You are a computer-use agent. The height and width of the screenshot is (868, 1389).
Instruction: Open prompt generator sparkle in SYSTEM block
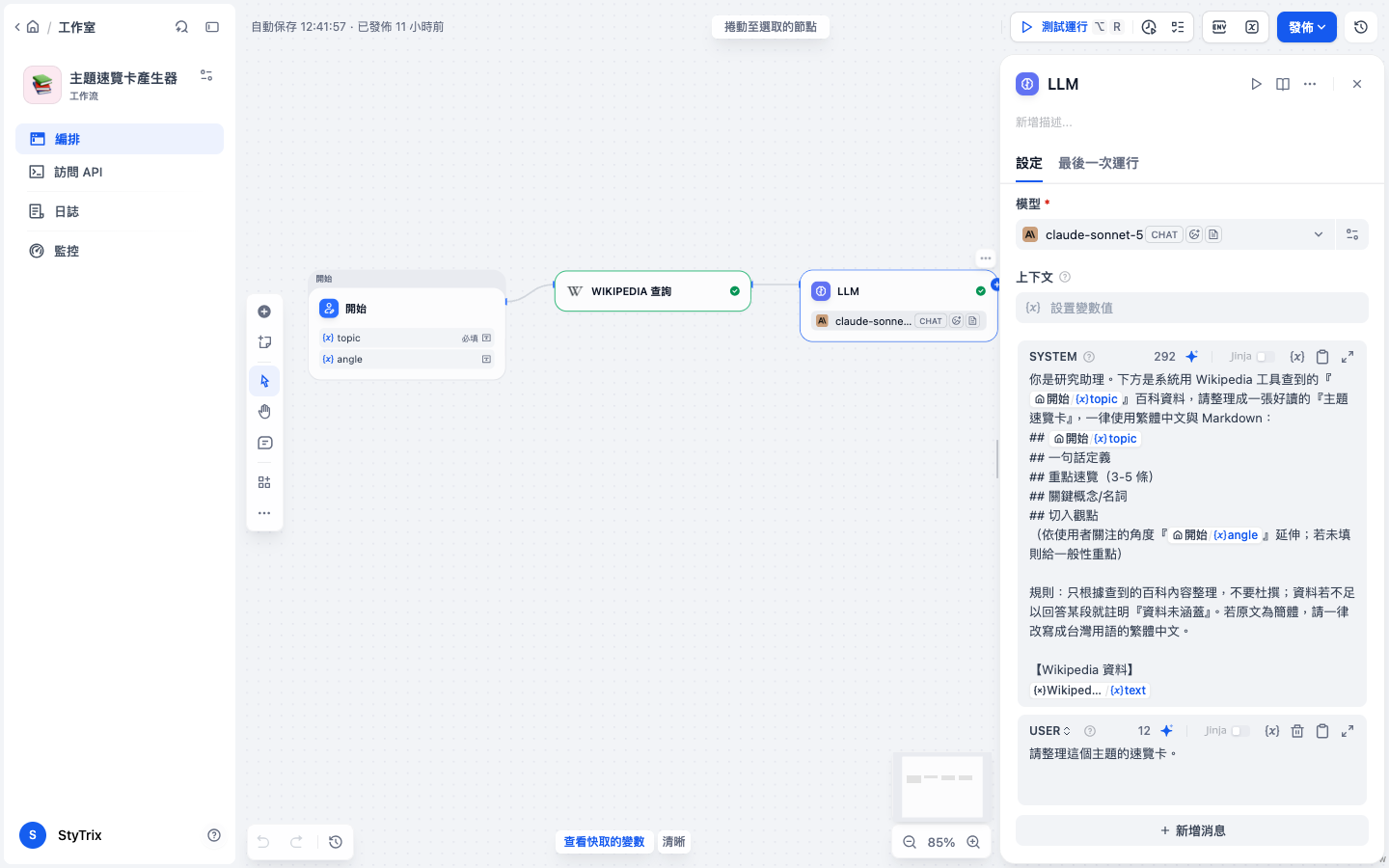click(1192, 356)
